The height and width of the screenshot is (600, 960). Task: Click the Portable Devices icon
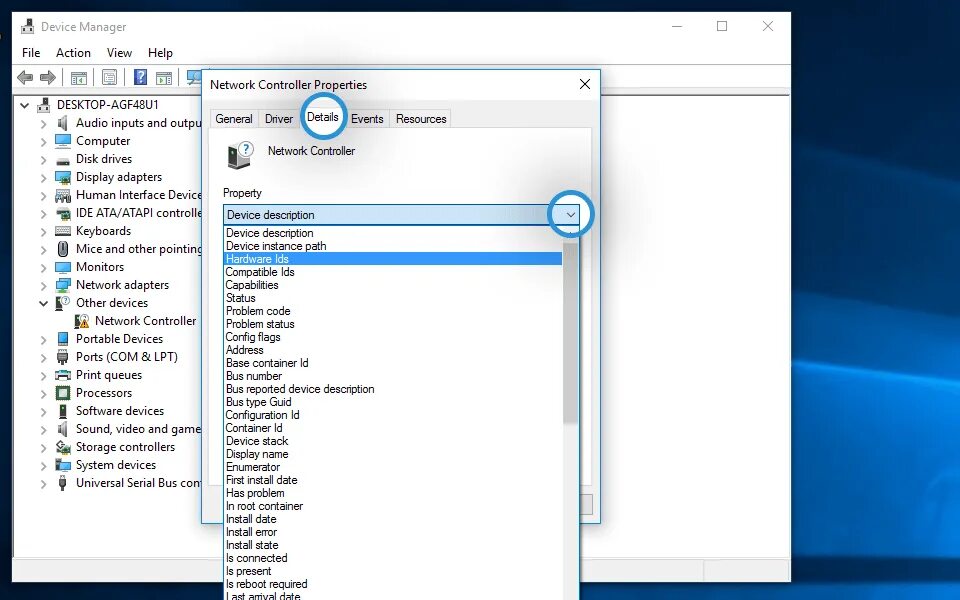click(x=62, y=339)
